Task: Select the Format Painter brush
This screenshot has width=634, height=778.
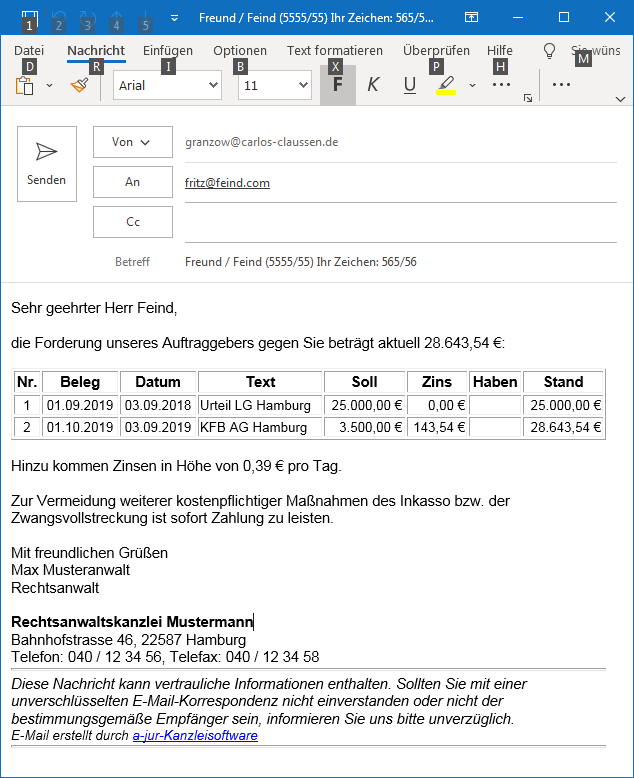Action: (80, 85)
